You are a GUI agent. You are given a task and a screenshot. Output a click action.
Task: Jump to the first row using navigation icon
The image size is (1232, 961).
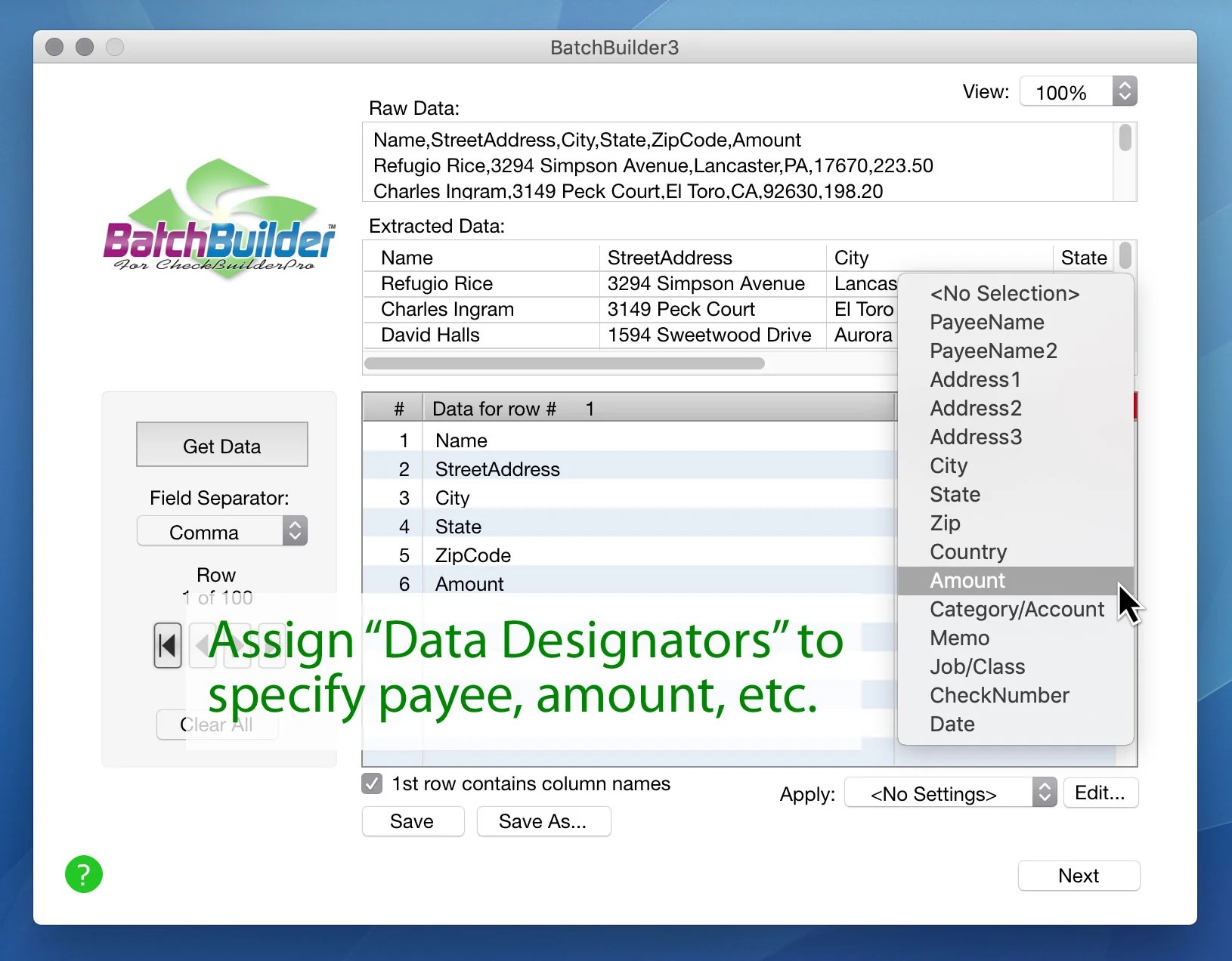click(168, 646)
